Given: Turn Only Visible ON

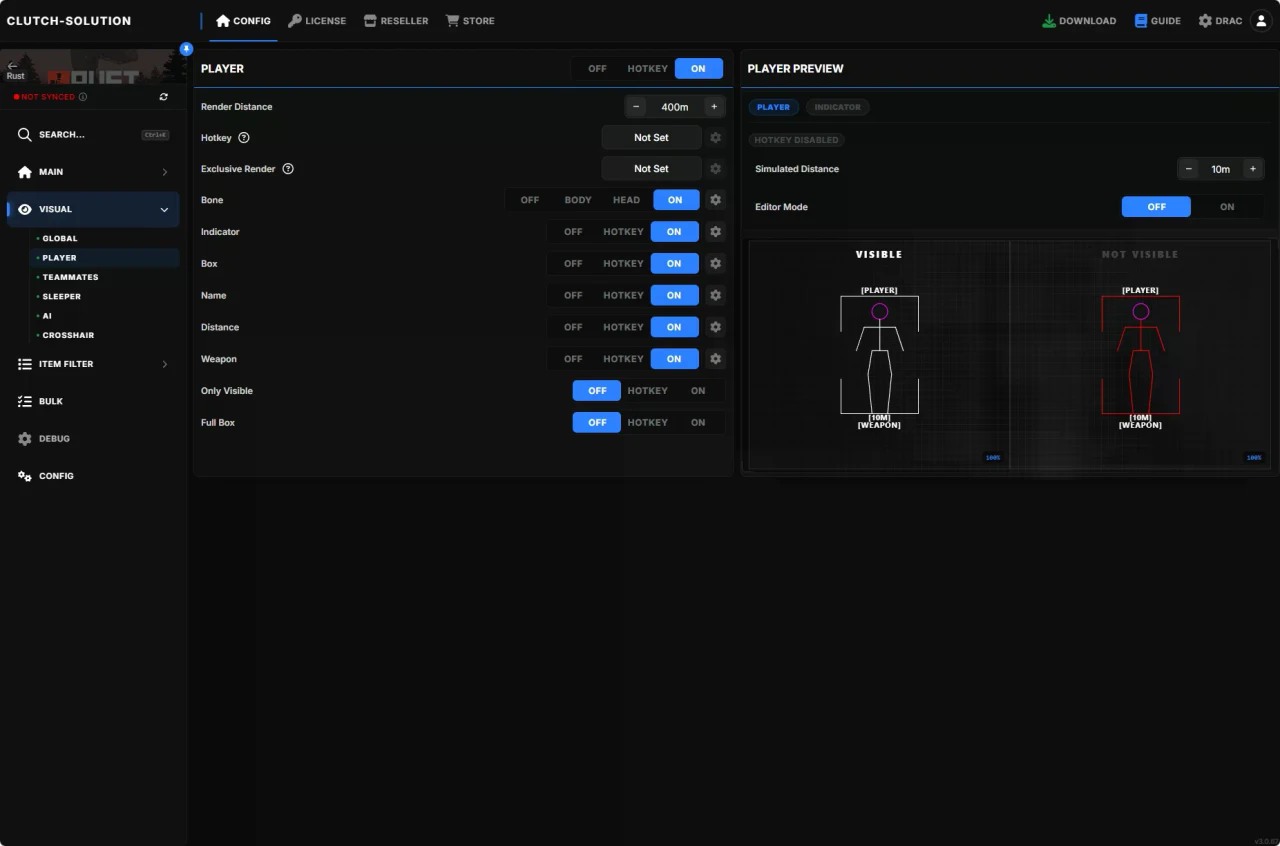Looking at the screenshot, I should (698, 391).
